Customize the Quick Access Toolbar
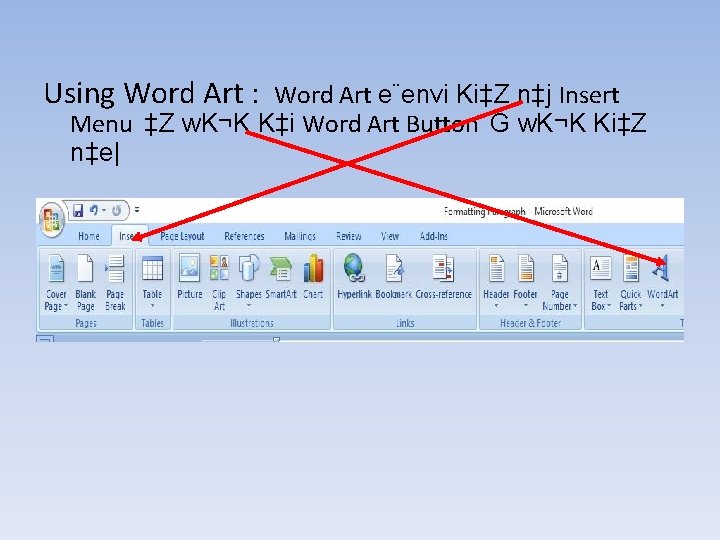The image size is (720, 540). coord(137,210)
